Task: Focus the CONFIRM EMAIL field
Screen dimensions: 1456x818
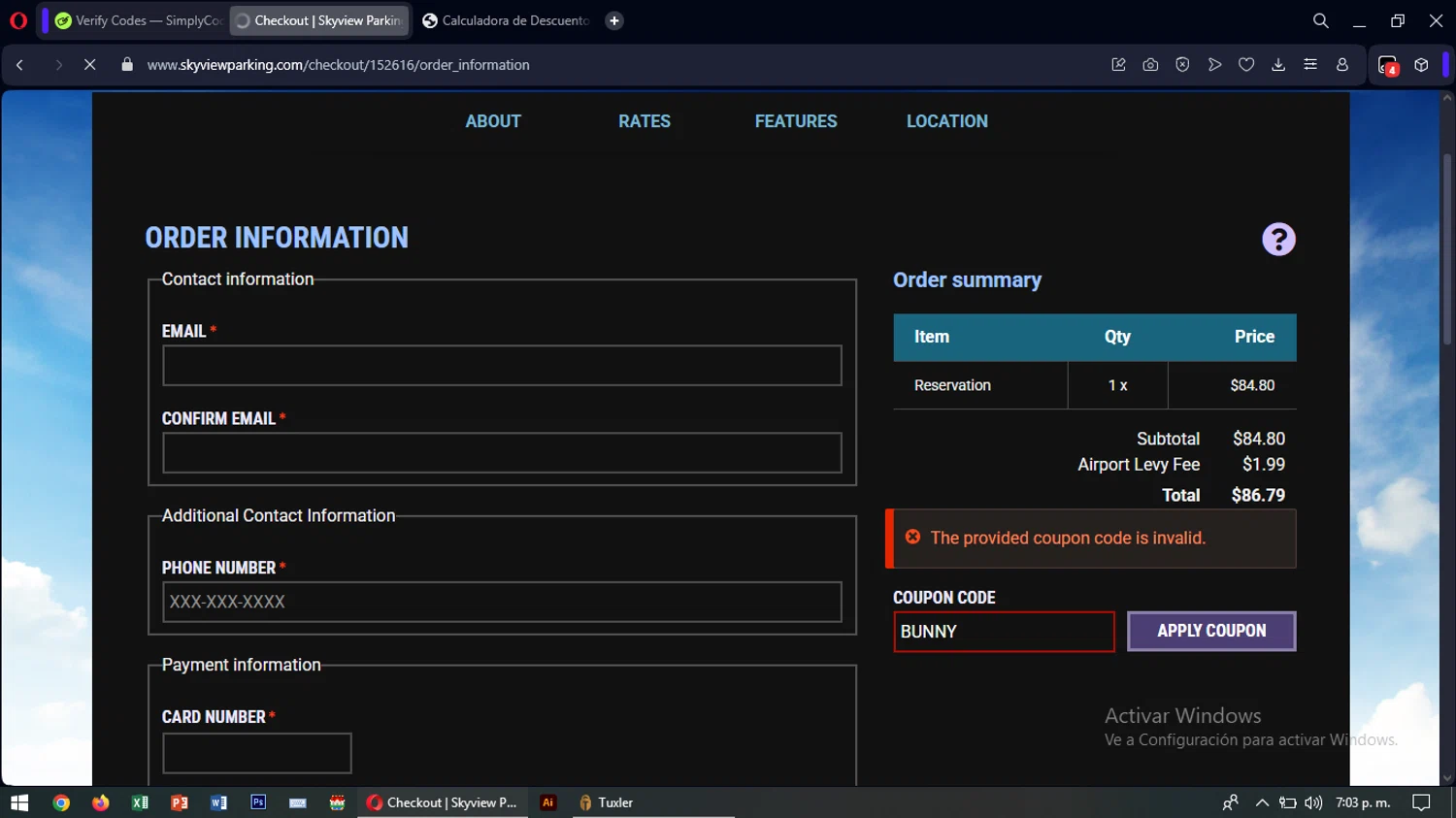Action: pyautogui.click(x=502, y=453)
